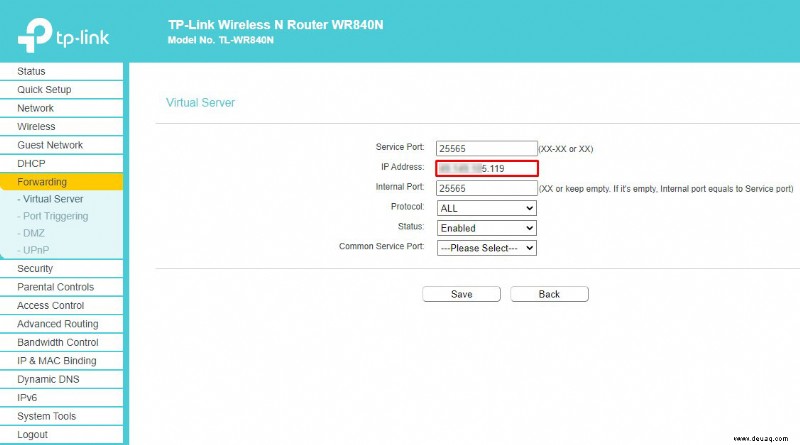Click the tp-link logo icon
The height and width of the screenshot is (445, 800).
[35, 35]
